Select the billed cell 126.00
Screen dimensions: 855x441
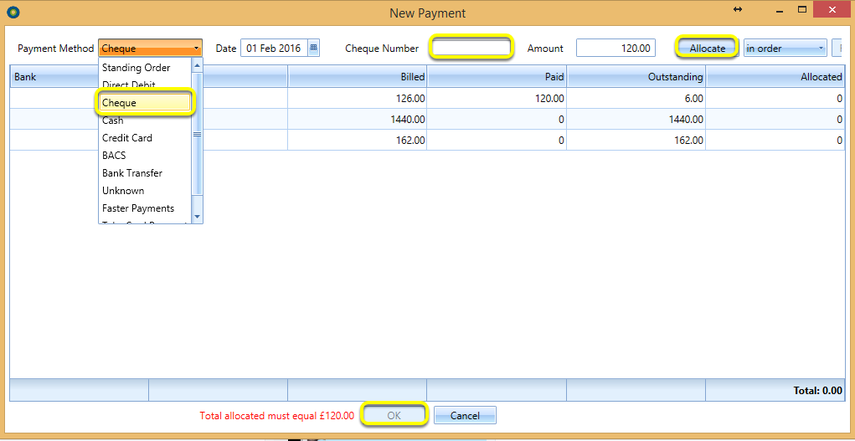tap(357, 99)
